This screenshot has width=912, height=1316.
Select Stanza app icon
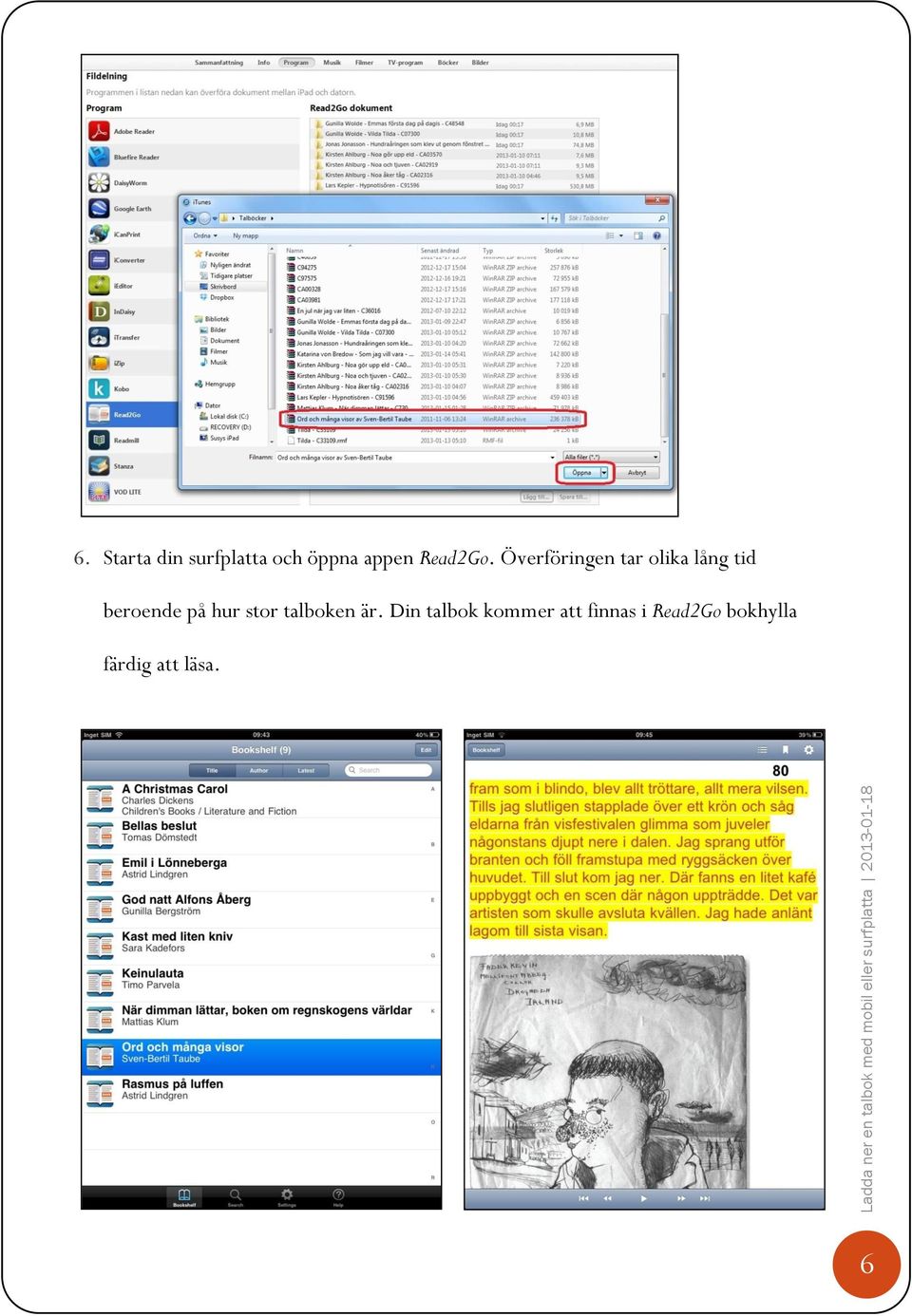(100, 466)
